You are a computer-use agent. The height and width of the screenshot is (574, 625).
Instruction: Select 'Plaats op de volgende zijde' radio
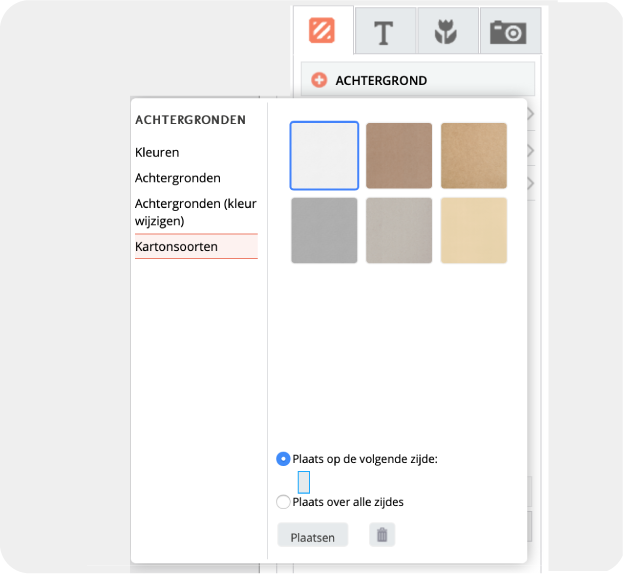283,459
